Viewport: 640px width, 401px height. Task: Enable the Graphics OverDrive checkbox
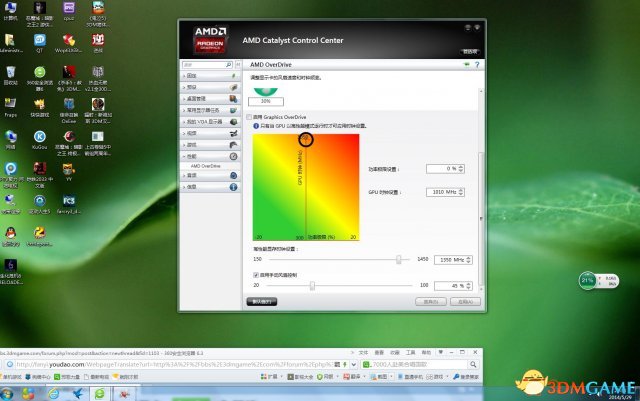click(x=249, y=117)
